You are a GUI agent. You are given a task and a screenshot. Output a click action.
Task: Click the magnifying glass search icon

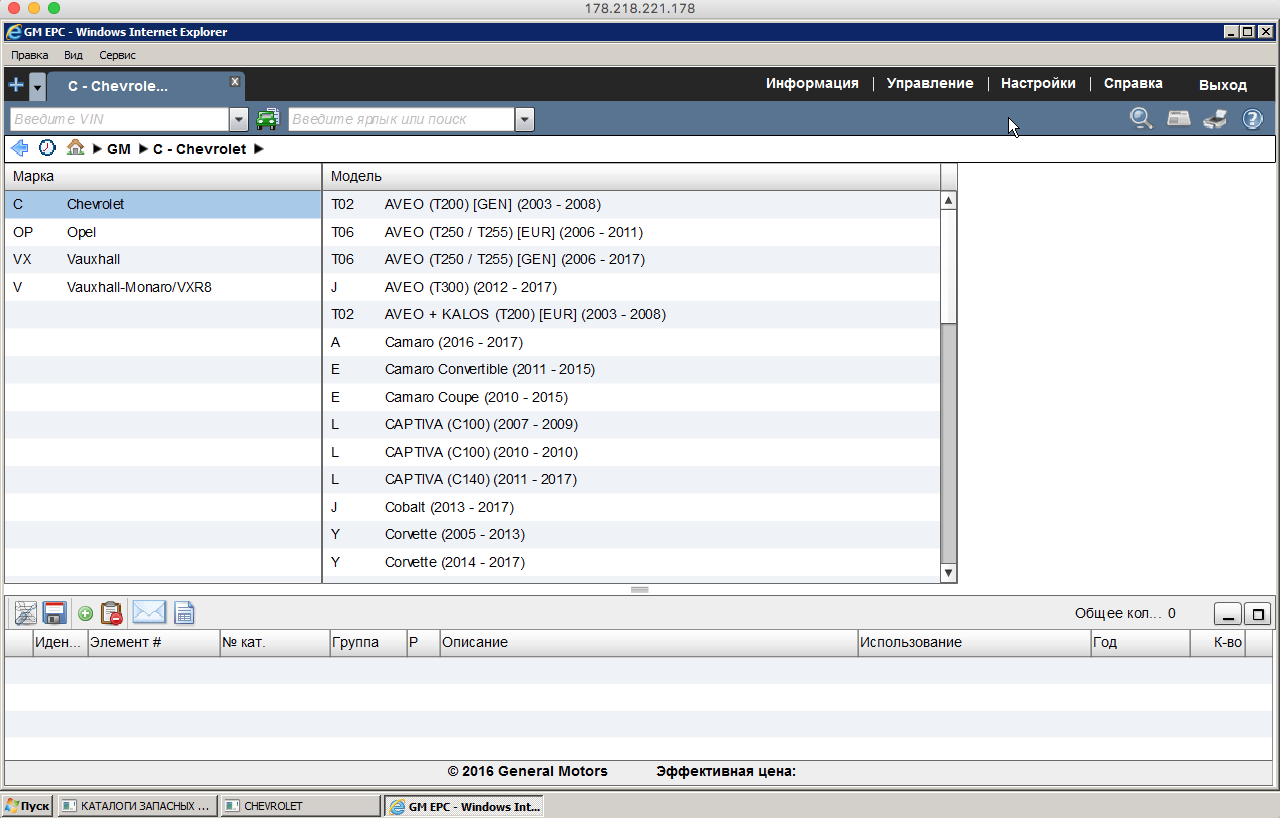[1141, 119]
